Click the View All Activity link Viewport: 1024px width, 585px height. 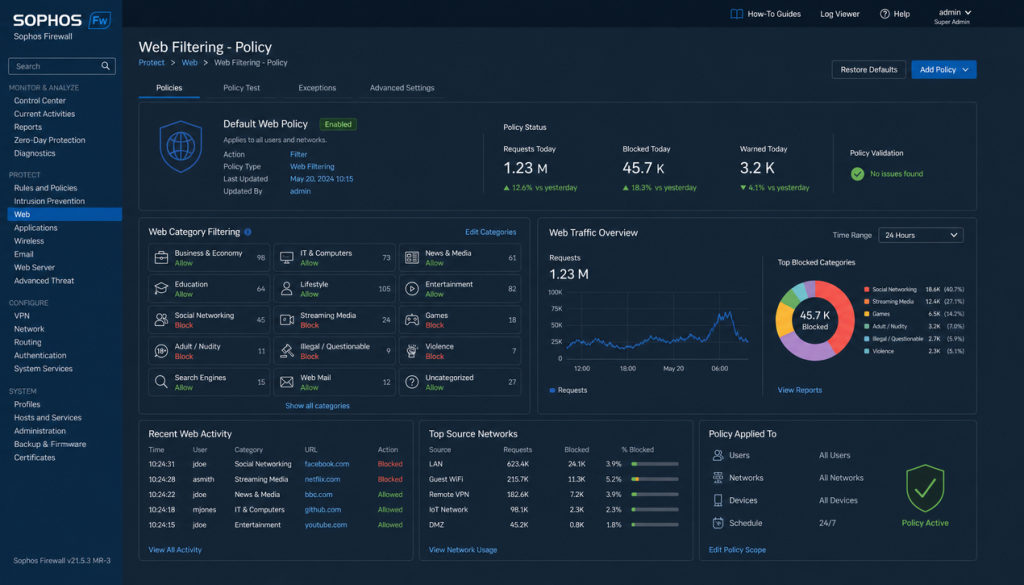tap(175, 550)
